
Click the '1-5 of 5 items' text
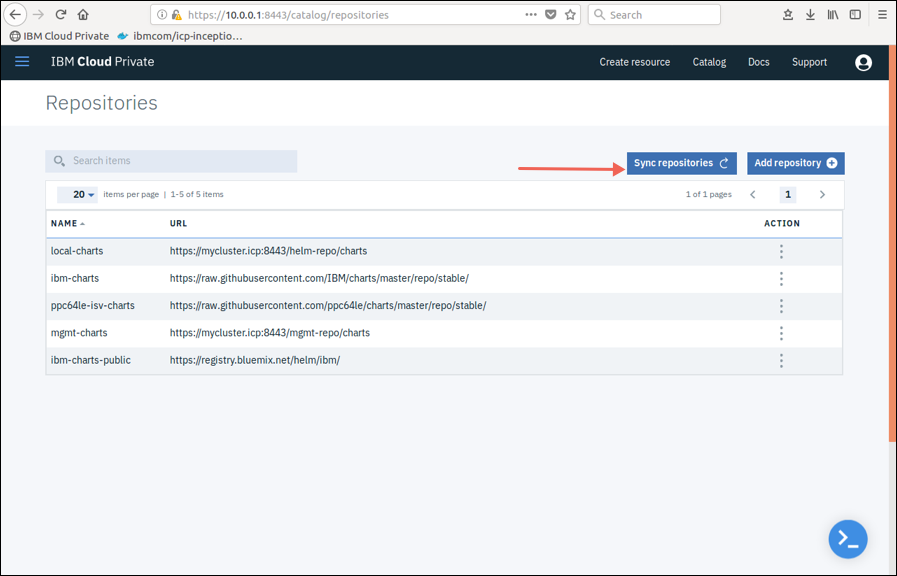[197, 194]
